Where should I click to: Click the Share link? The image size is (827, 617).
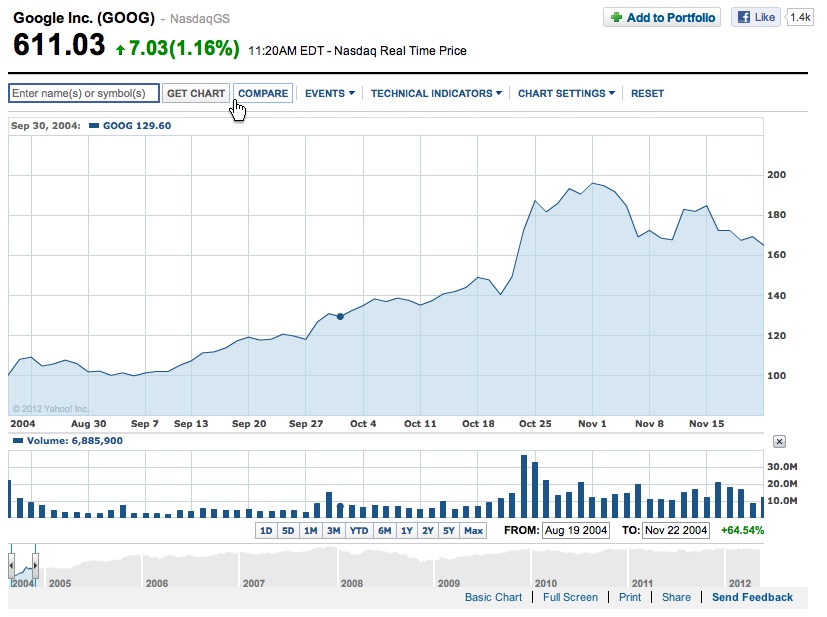[676, 597]
